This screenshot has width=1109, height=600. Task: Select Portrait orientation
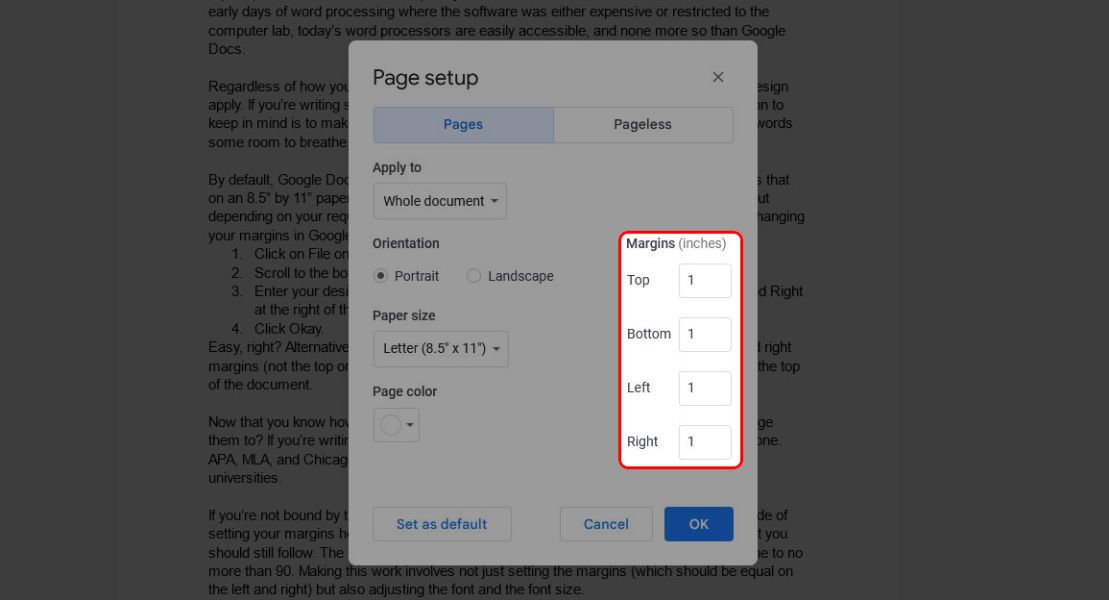point(381,276)
